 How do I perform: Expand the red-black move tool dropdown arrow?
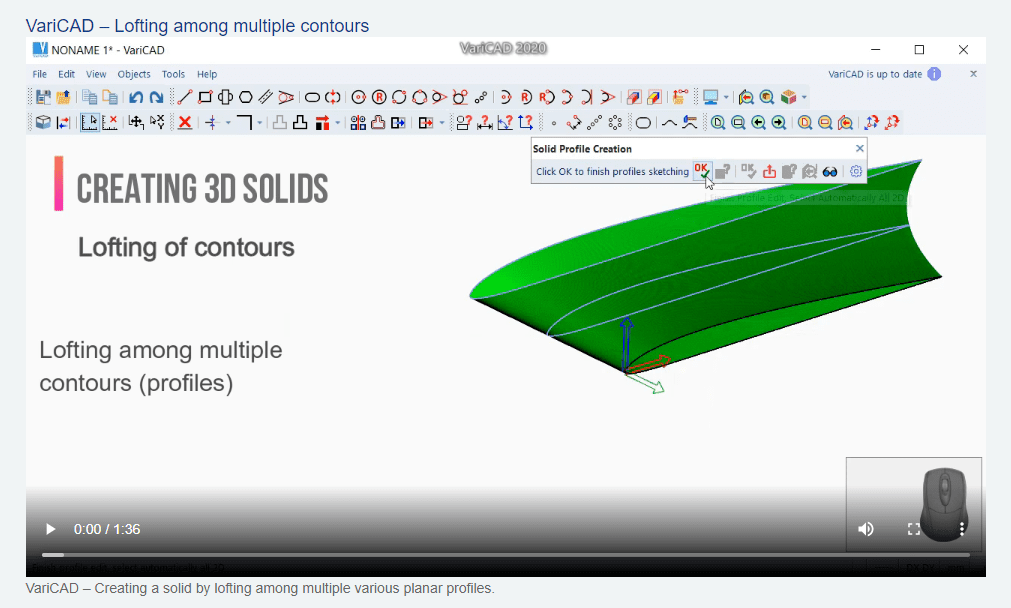coord(337,123)
